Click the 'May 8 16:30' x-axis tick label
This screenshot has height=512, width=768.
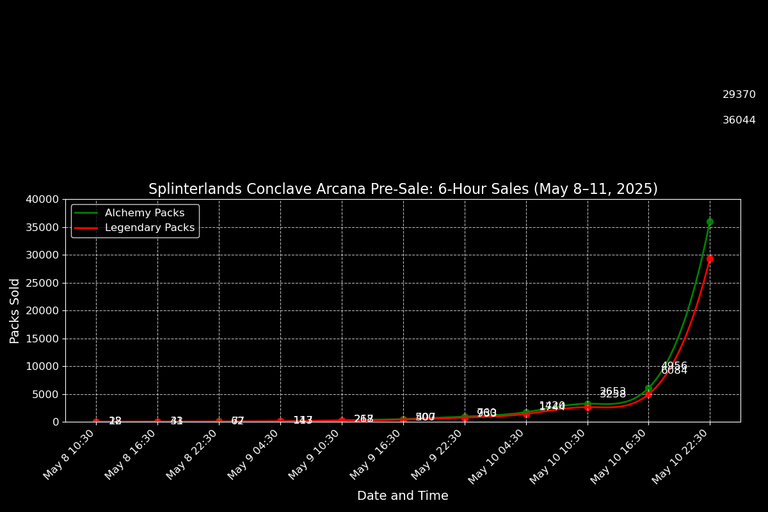pos(130,455)
